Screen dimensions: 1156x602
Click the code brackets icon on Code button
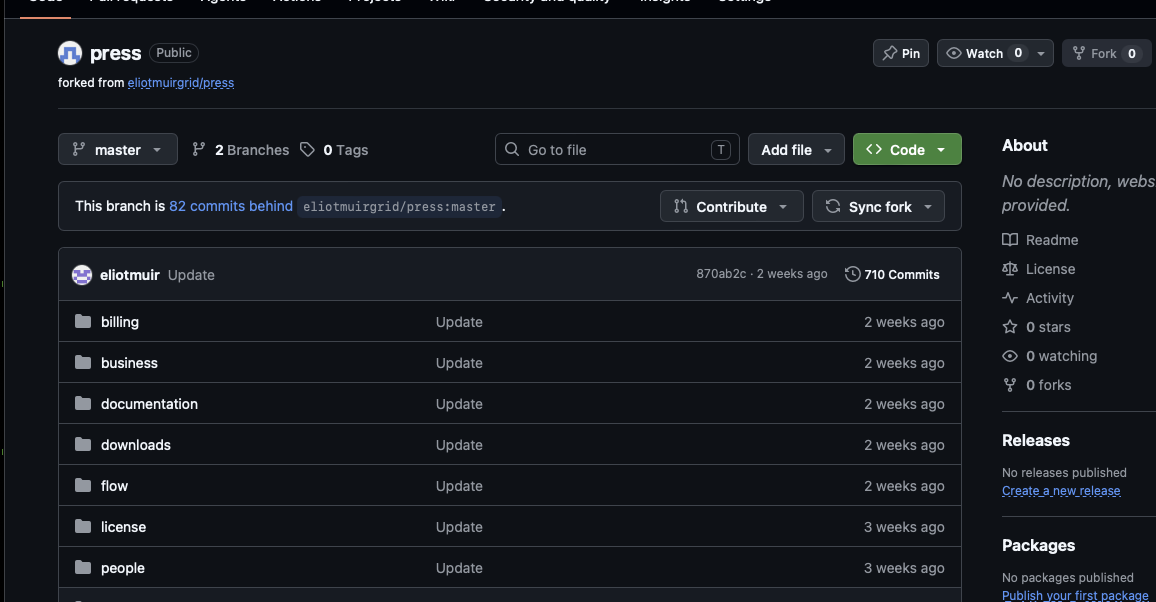click(874, 149)
